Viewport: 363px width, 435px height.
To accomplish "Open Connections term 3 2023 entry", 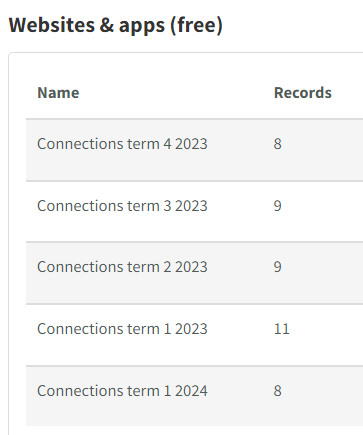I will point(122,206).
